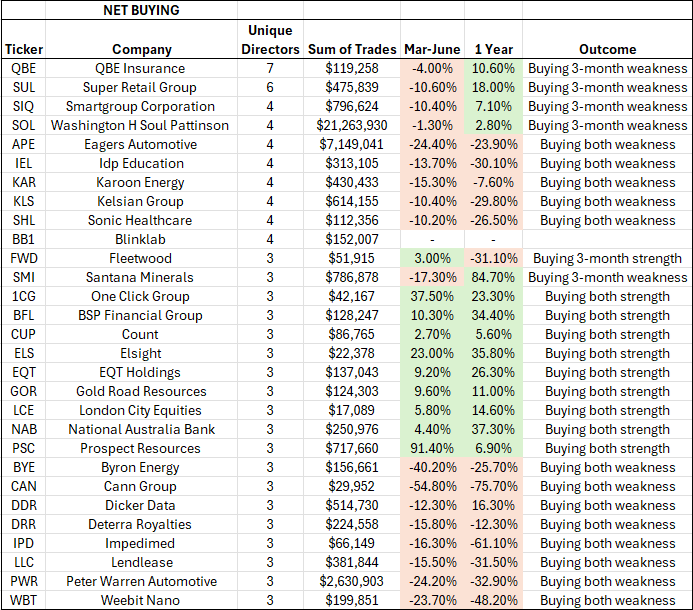The width and height of the screenshot is (693, 610).
Task: Click Super Retail Group's unique directors count
Action: 271,87
